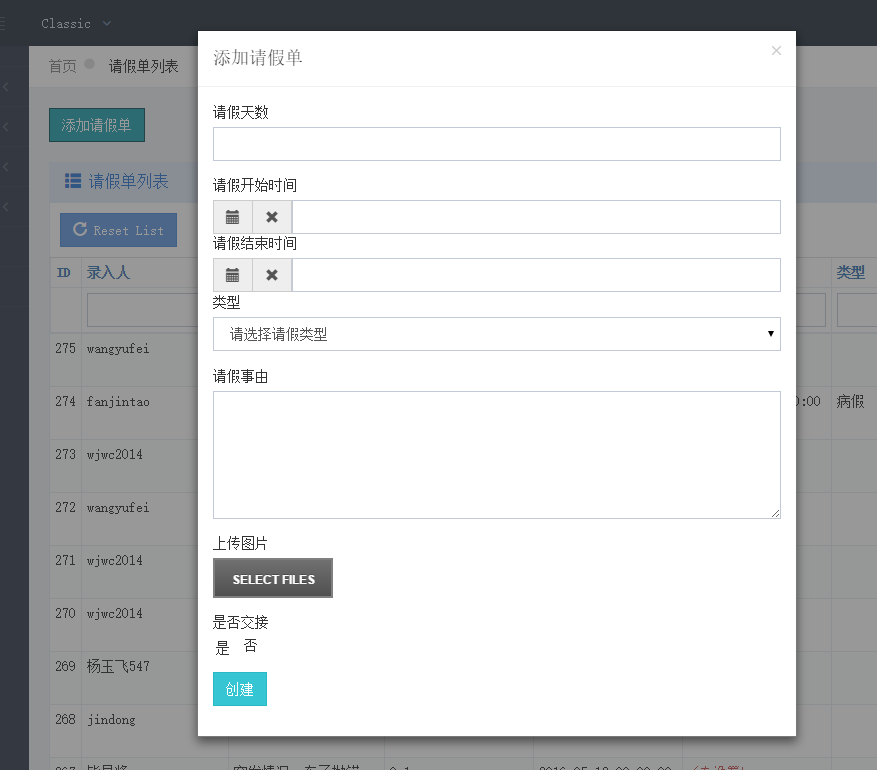Click the 请假结束时间 text input
Screen dimensions: 877x770
point(535,275)
